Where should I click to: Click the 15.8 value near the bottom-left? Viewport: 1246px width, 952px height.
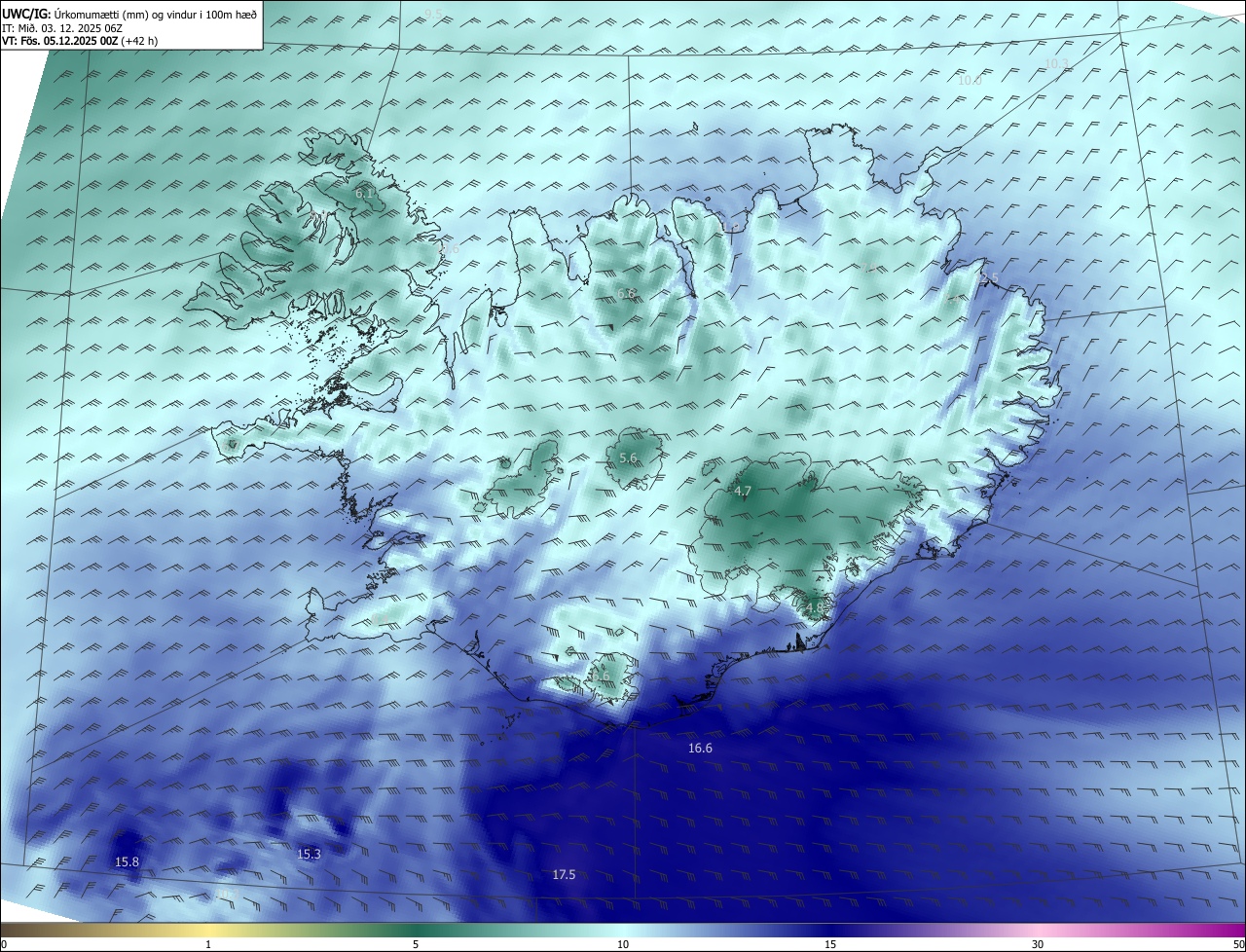click(127, 861)
